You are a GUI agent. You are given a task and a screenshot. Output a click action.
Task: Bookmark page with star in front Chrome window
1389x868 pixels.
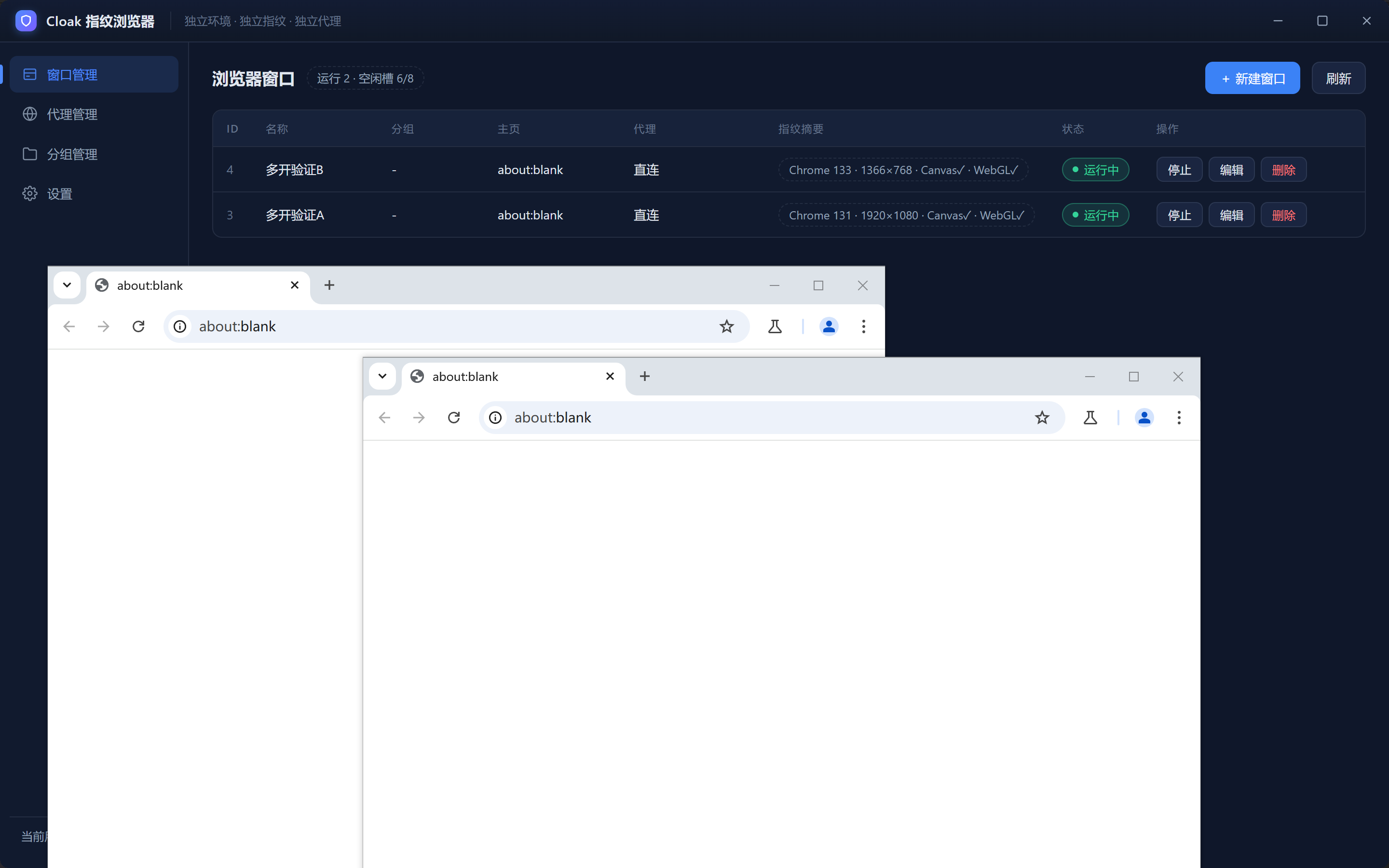1042,418
